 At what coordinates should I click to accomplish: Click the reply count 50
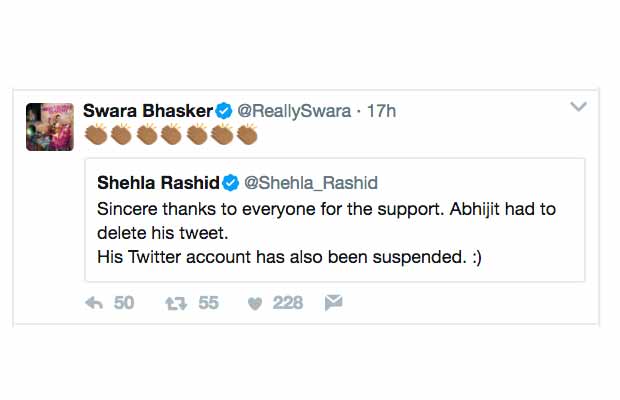point(124,303)
